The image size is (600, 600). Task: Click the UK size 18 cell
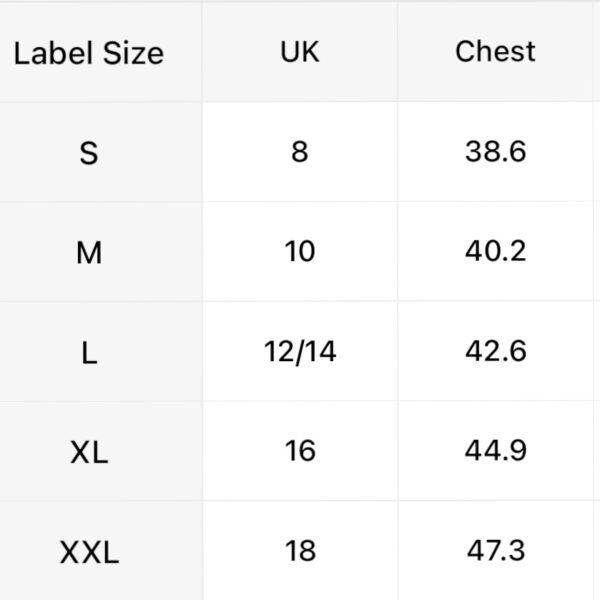300,551
